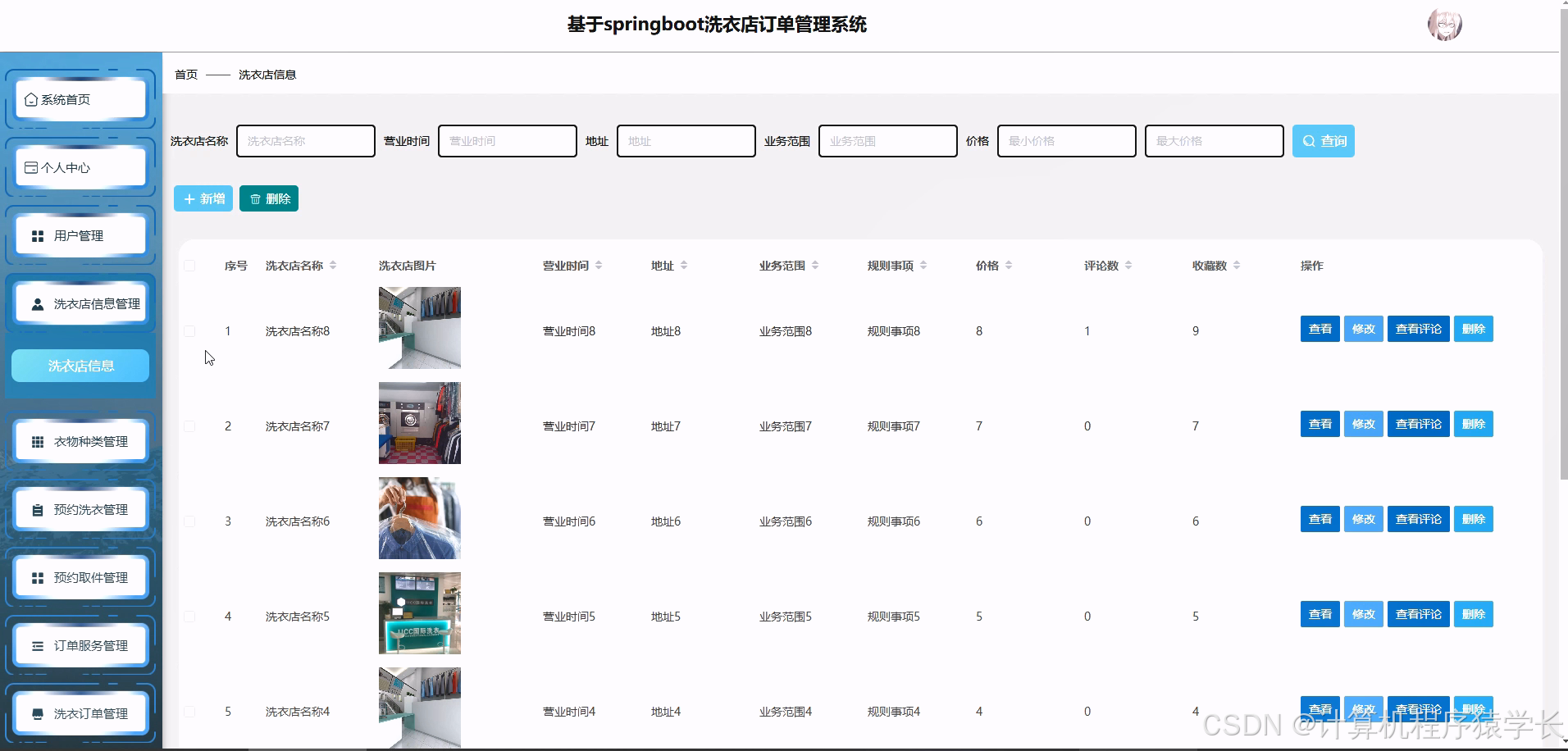The height and width of the screenshot is (751, 1568).
Task: Delete row 洗衣店名称5 with 删除
Action: (x=1473, y=614)
